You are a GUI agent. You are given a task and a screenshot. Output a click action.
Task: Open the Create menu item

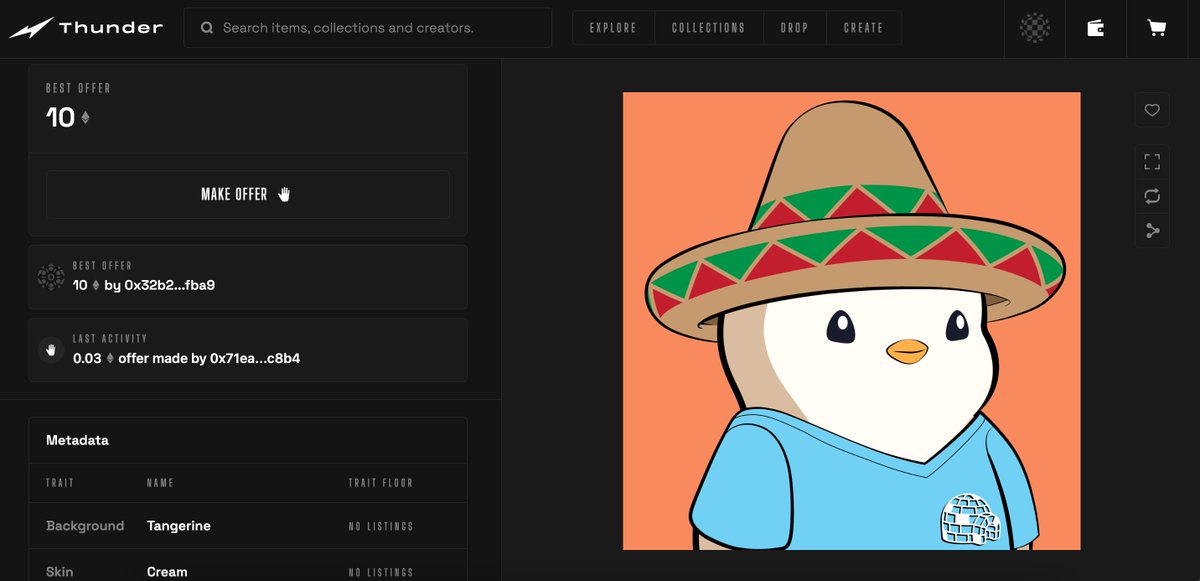(863, 28)
